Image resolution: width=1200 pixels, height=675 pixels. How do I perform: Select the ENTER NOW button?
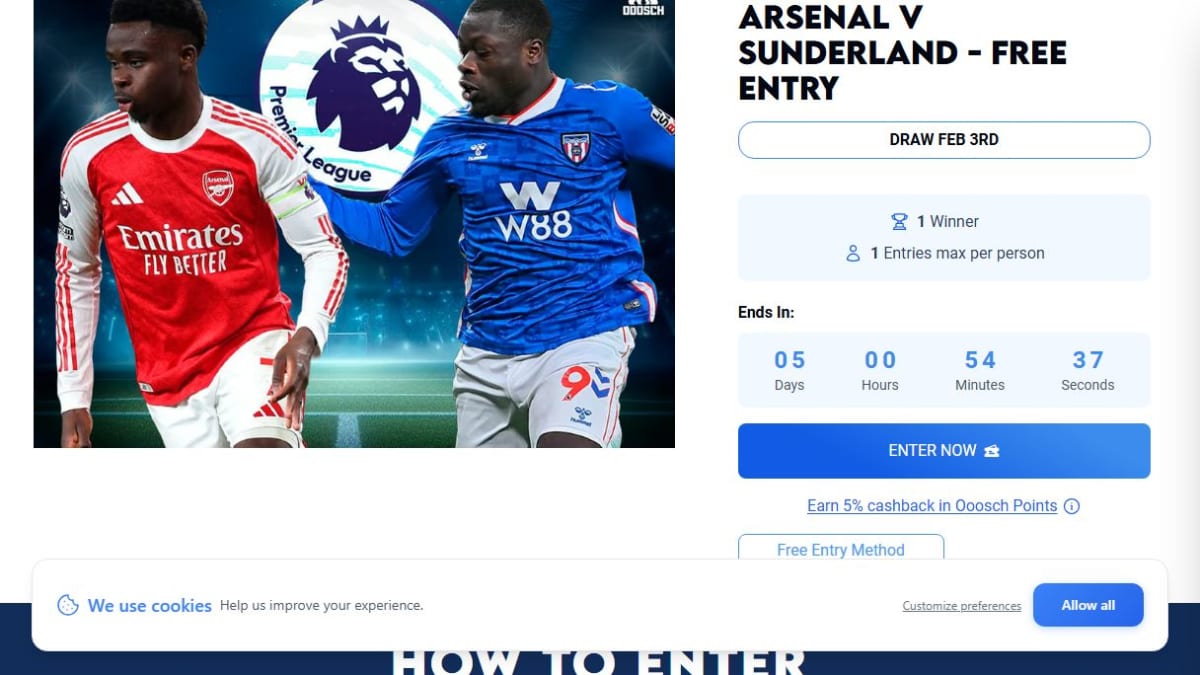click(x=944, y=451)
